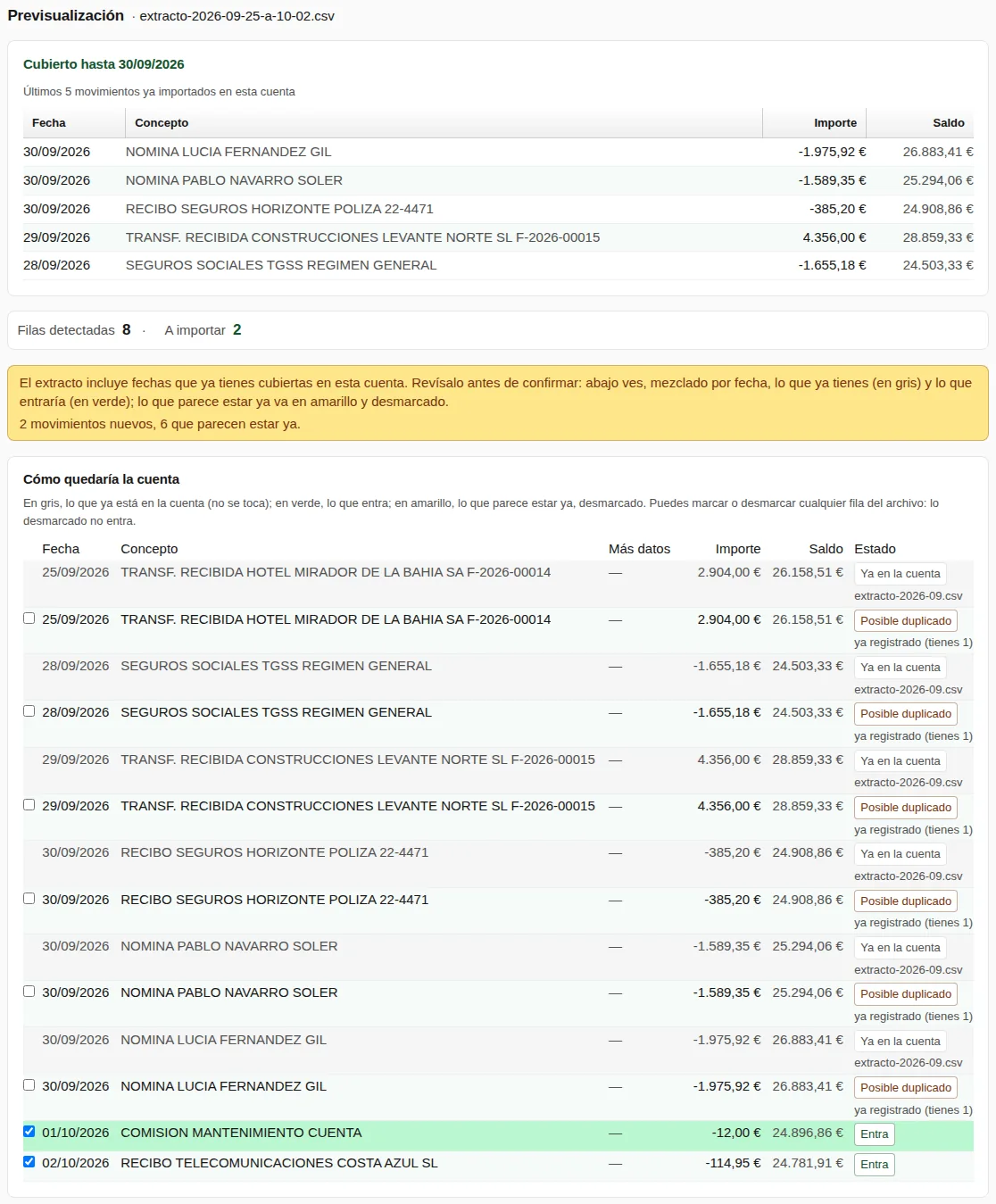
Task: Click the Filas detectadas 8 counter
Action: [x=74, y=330]
